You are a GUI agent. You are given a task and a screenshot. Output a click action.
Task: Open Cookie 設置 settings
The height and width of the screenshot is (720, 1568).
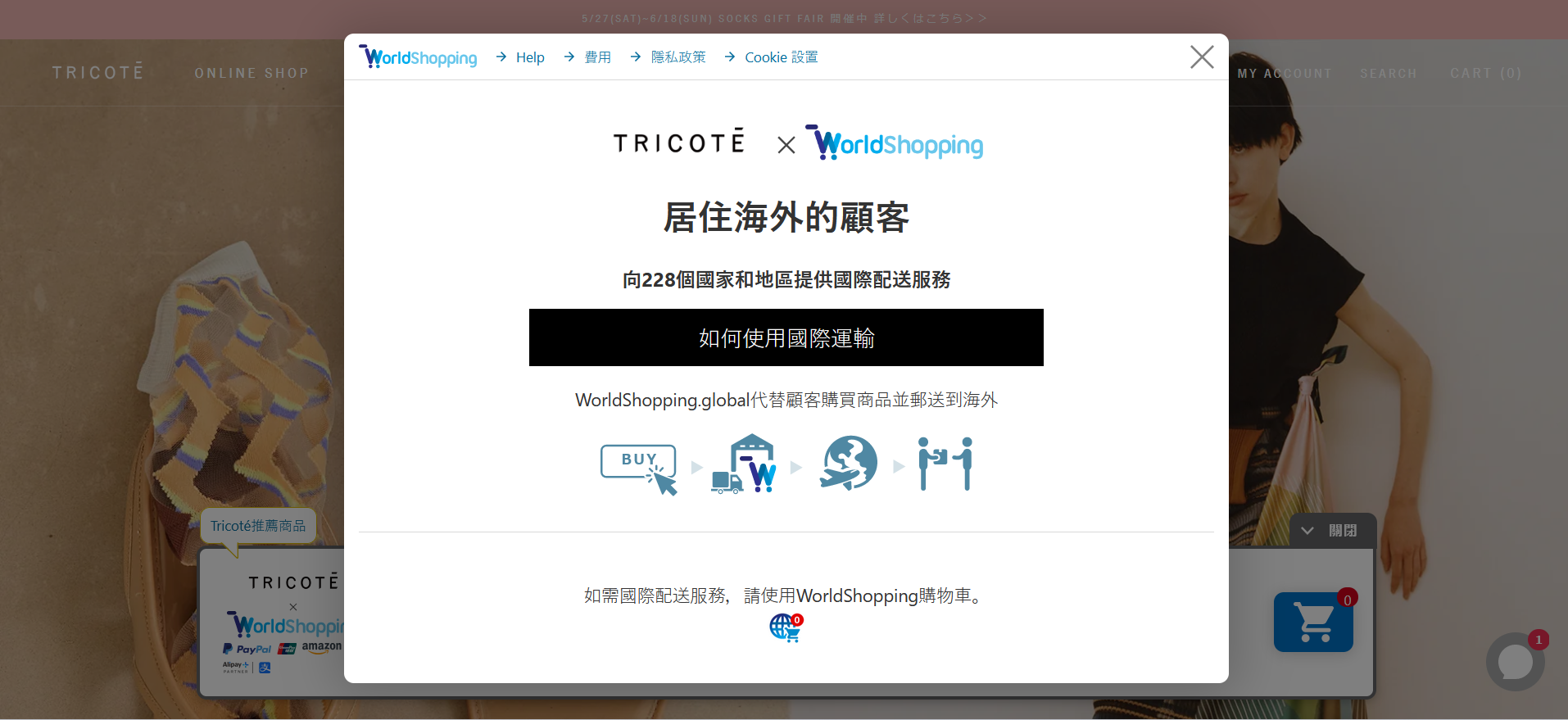coord(781,57)
